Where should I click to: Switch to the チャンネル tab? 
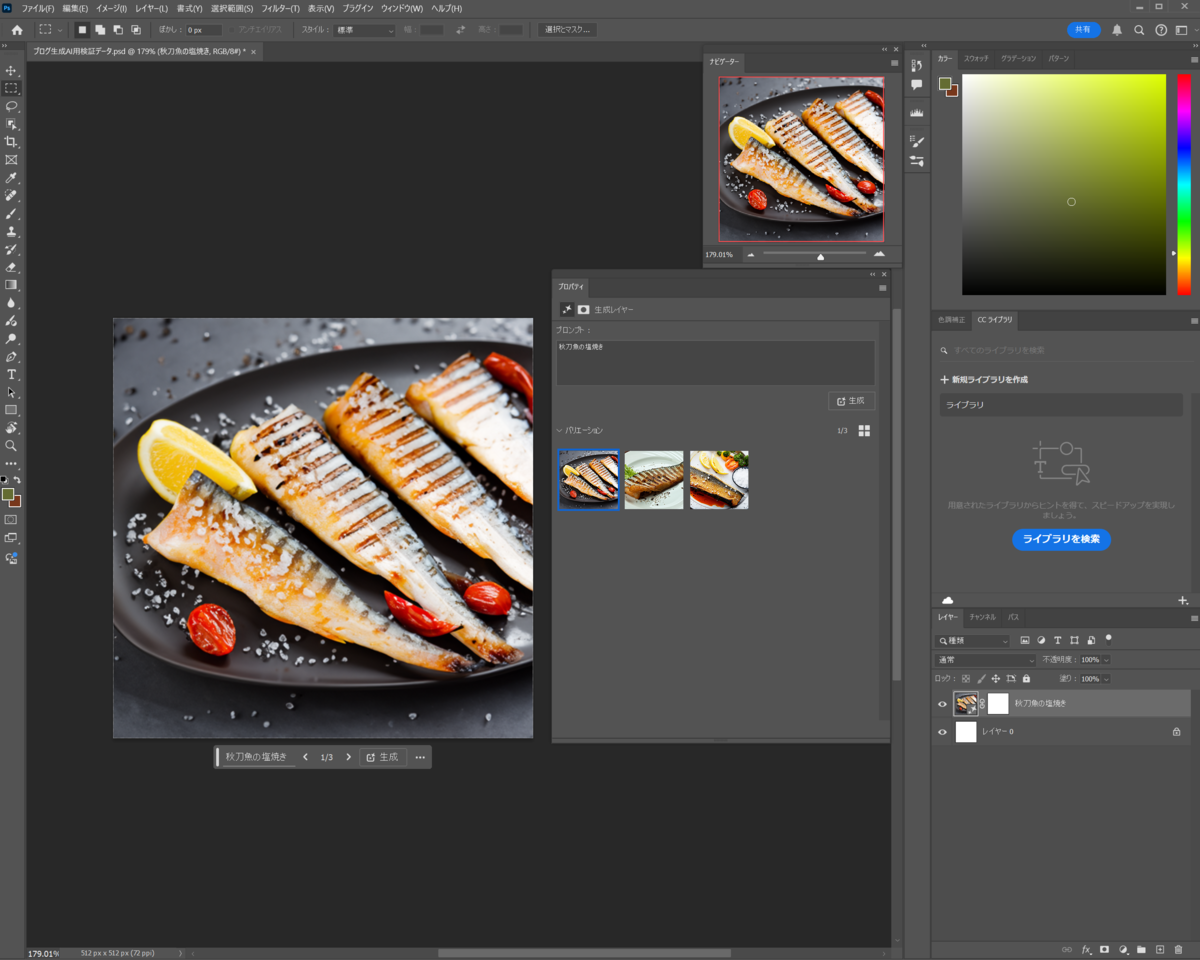click(982, 617)
